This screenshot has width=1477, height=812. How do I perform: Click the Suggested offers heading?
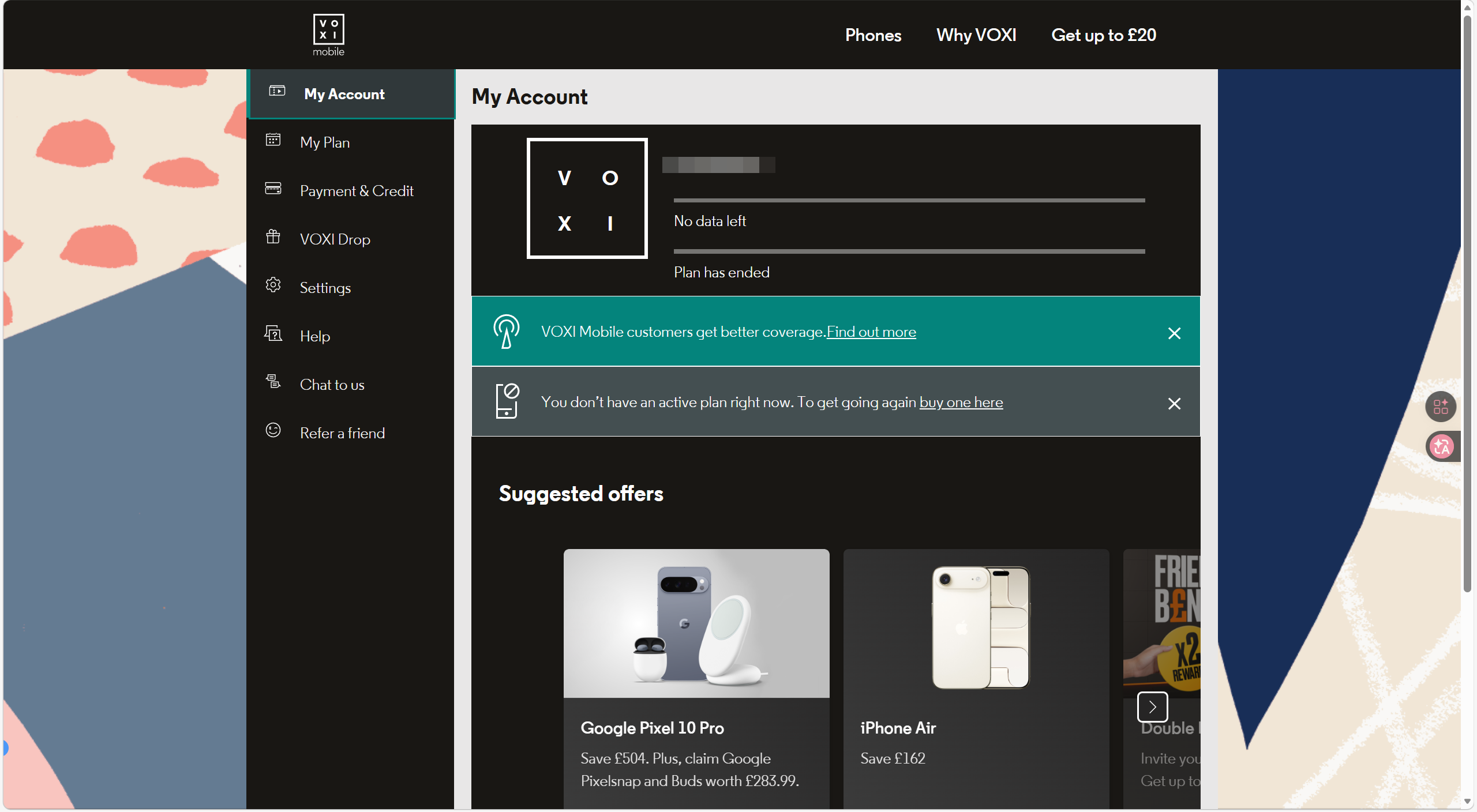[x=581, y=494]
